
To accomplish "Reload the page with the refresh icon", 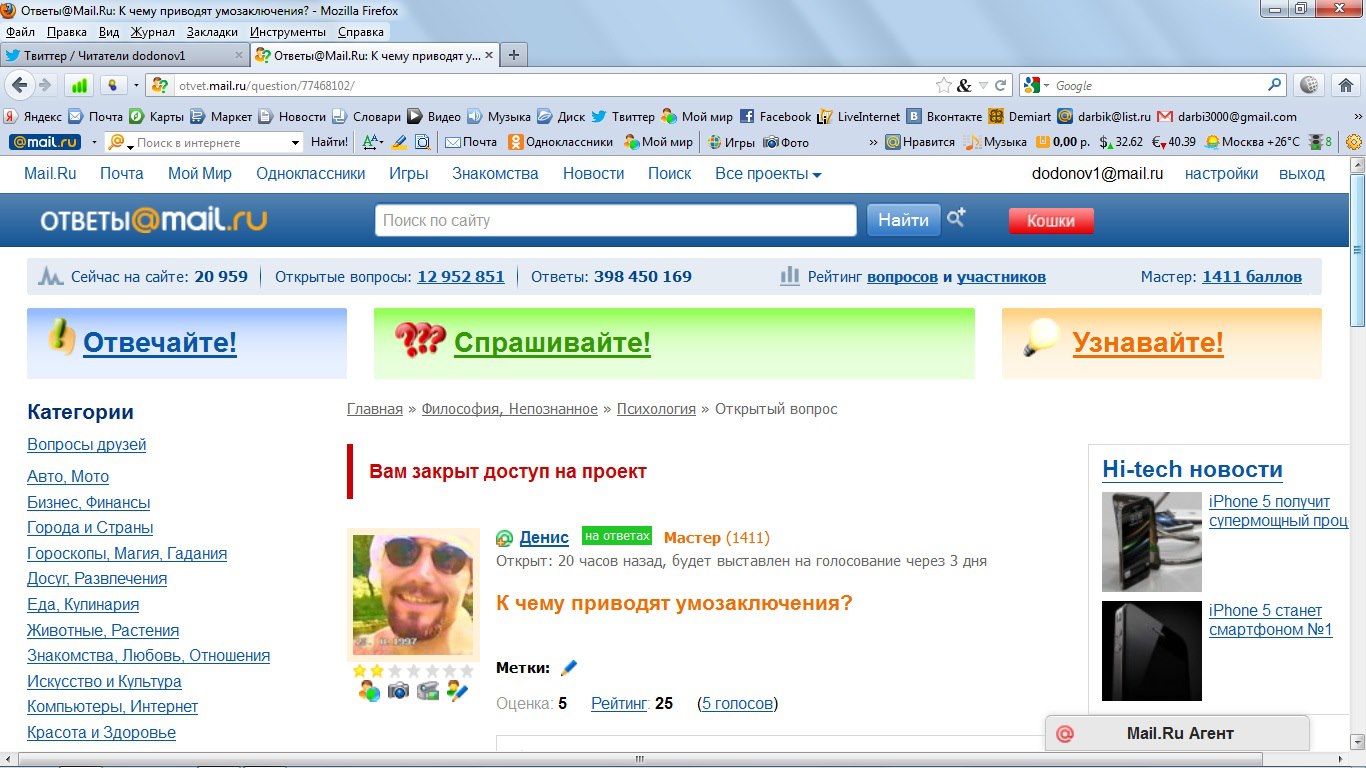I will coord(1000,85).
